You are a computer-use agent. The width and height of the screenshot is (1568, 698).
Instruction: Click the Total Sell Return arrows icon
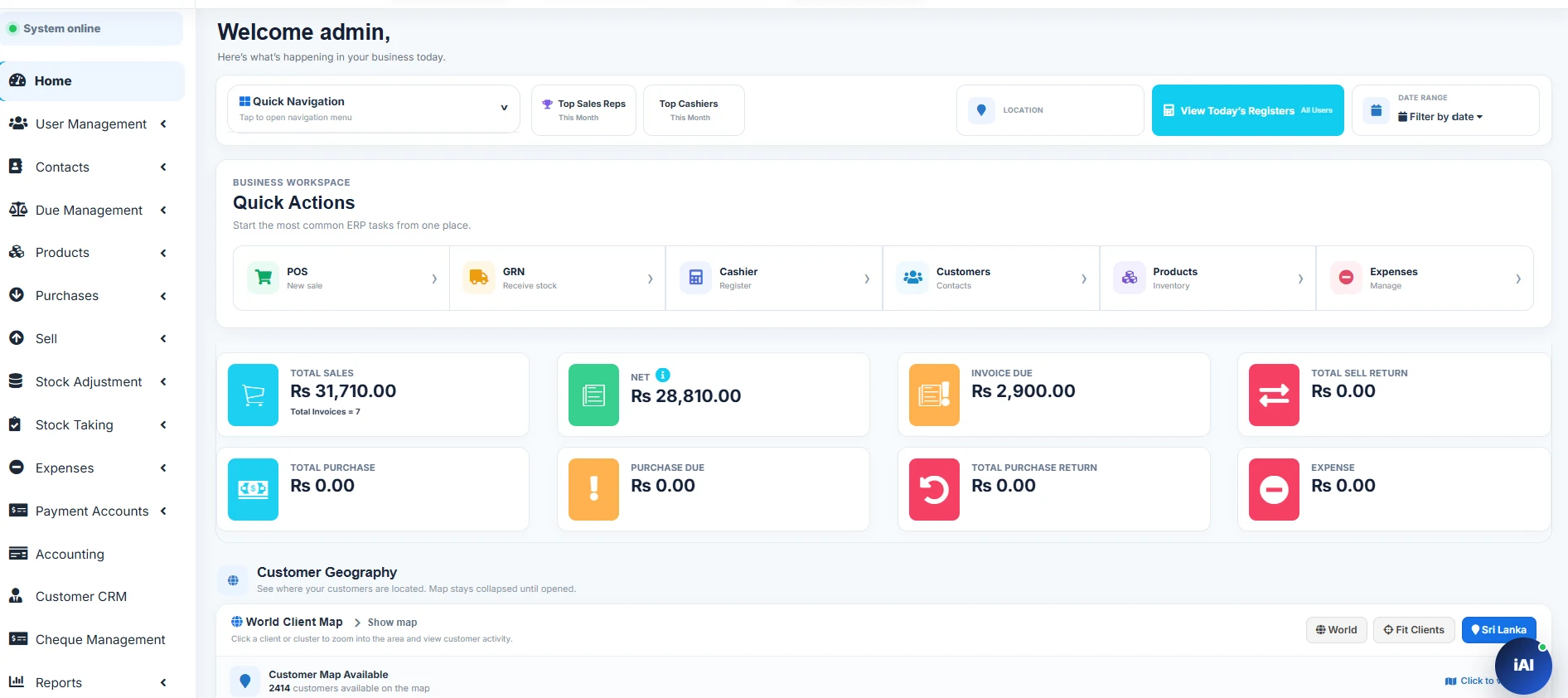tap(1274, 395)
